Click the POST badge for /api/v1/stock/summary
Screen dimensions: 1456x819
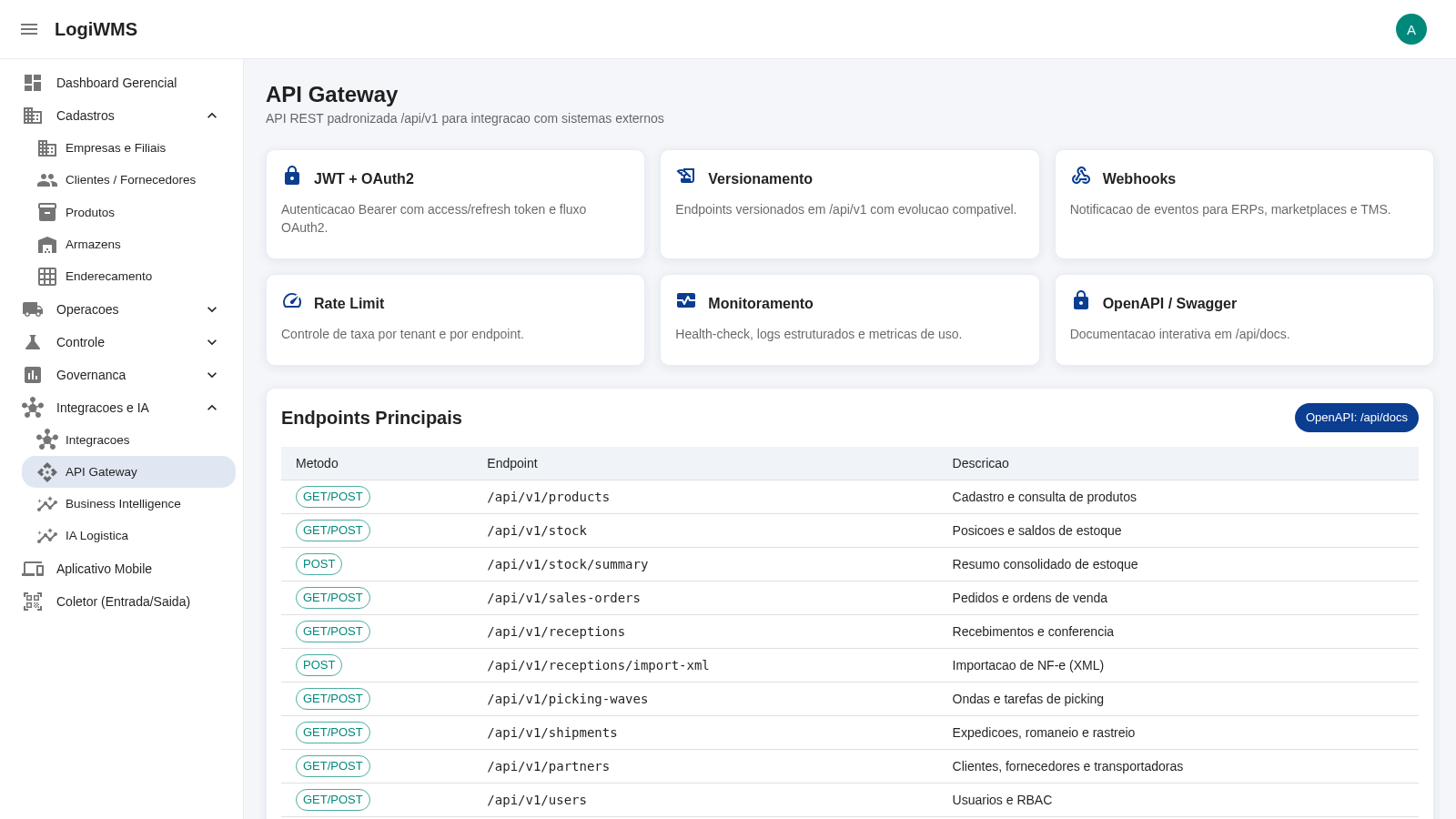click(x=318, y=564)
